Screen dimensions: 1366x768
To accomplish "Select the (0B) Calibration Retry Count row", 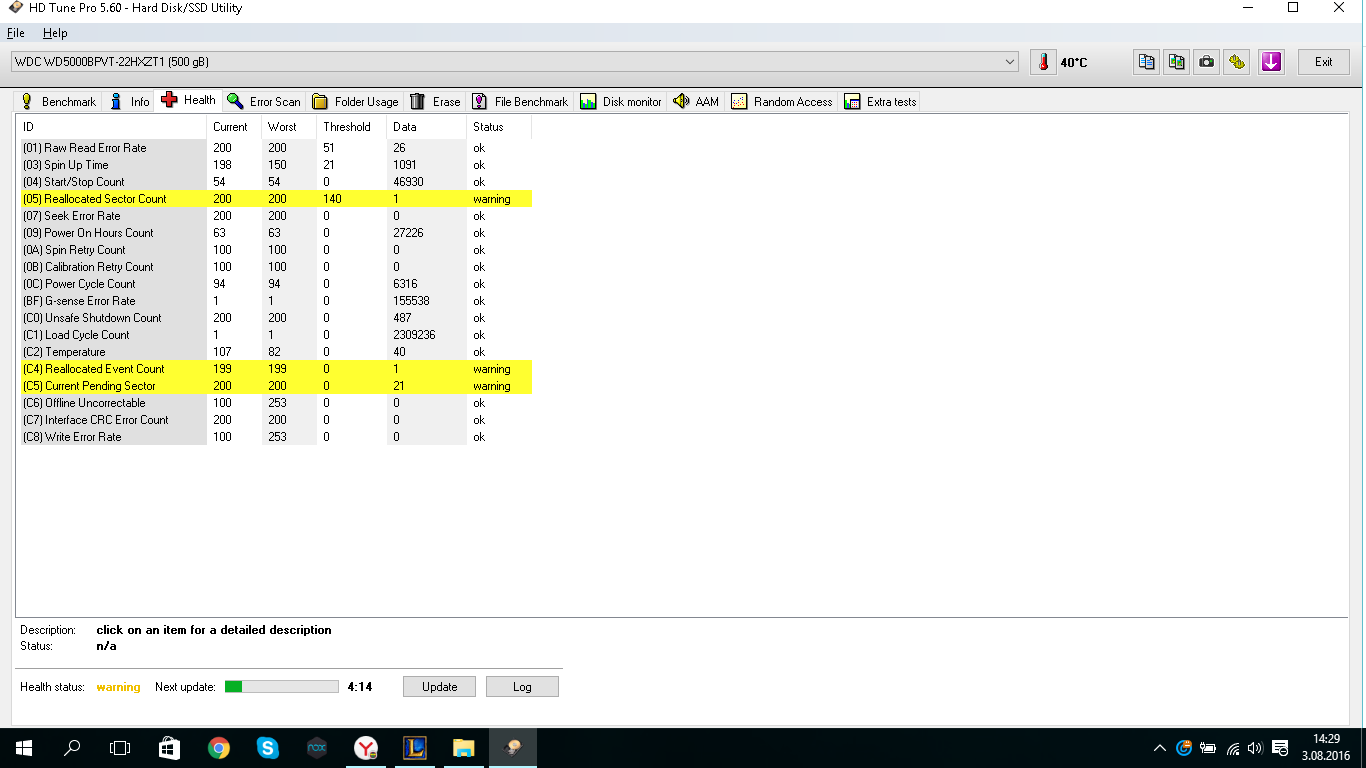I will pyautogui.click(x=274, y=267).
